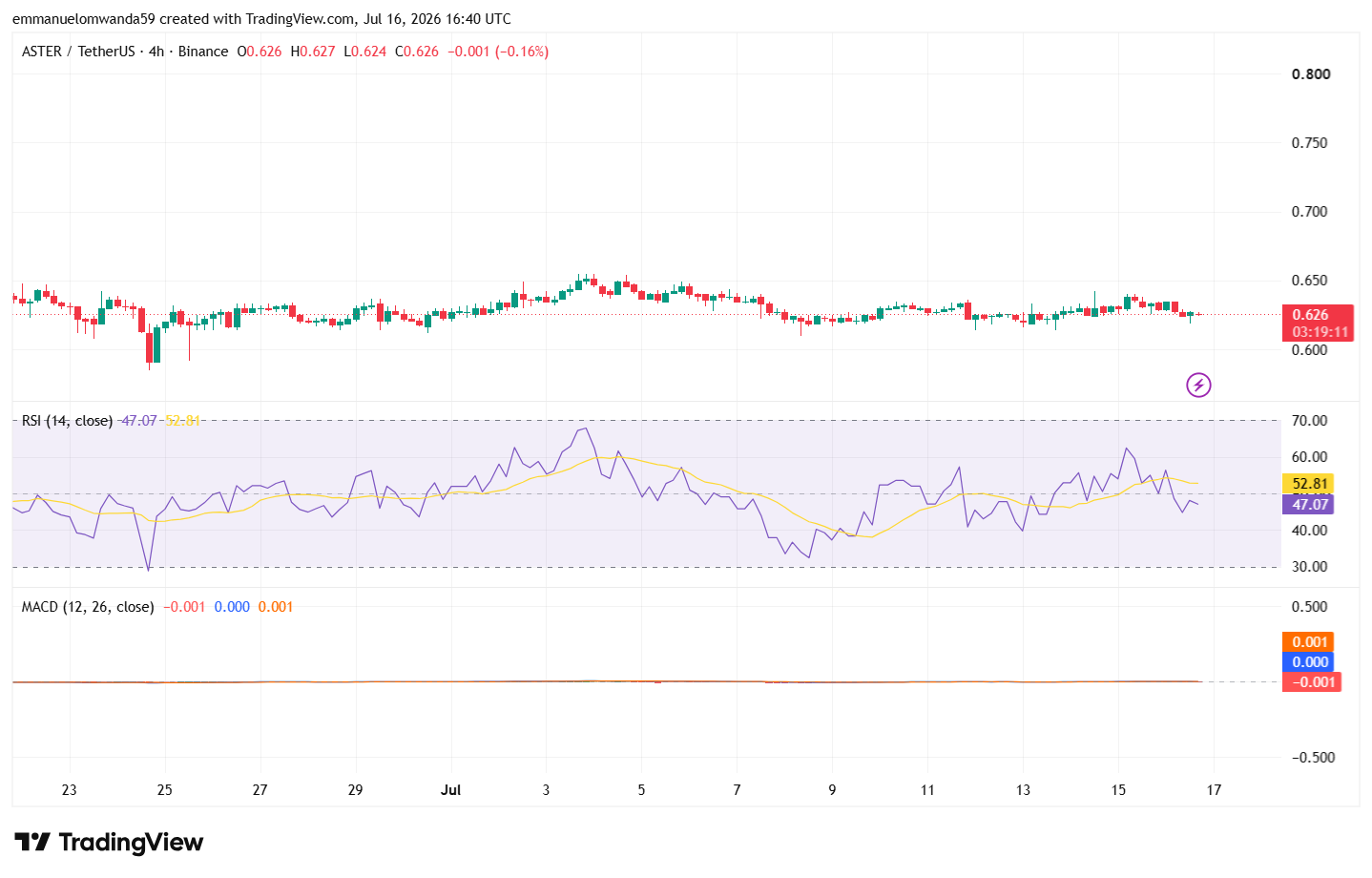This screenshot has width=1372, height=878.
Task: Click the (−0.16%) percent change in the header
Action: pyautogui.click(x=522, y=52)
